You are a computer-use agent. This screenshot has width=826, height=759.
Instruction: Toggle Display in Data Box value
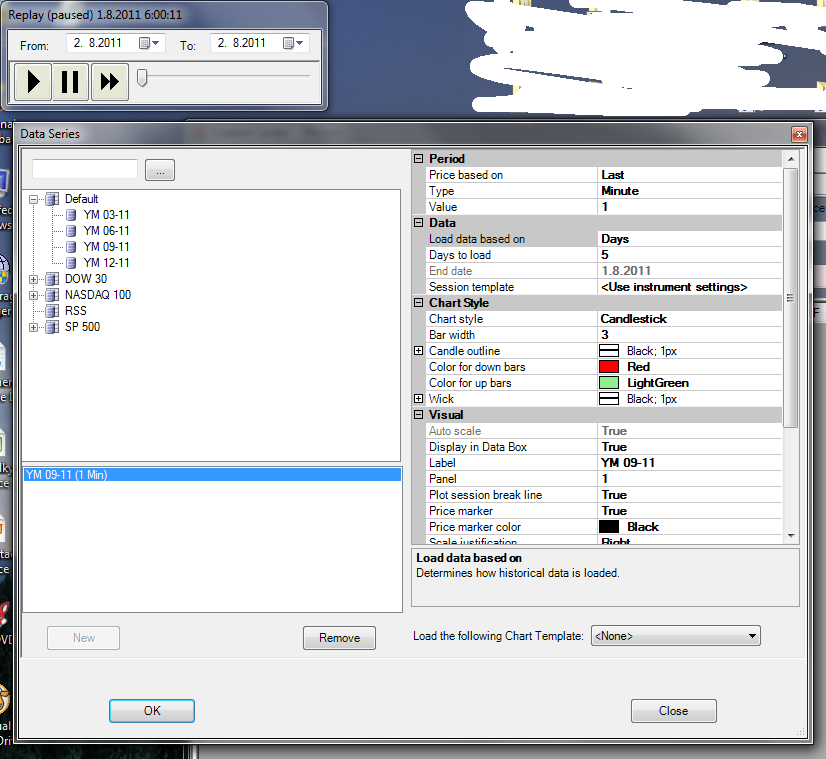pyautogui.click(x=690, y=447)
